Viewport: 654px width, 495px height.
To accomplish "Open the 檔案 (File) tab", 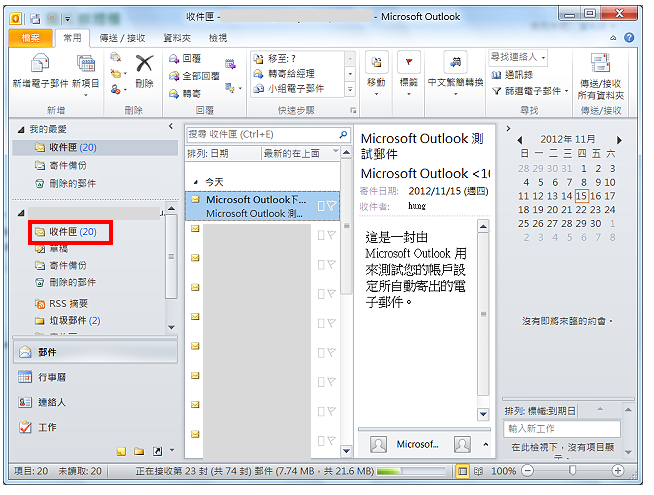I will coord(30,38).
